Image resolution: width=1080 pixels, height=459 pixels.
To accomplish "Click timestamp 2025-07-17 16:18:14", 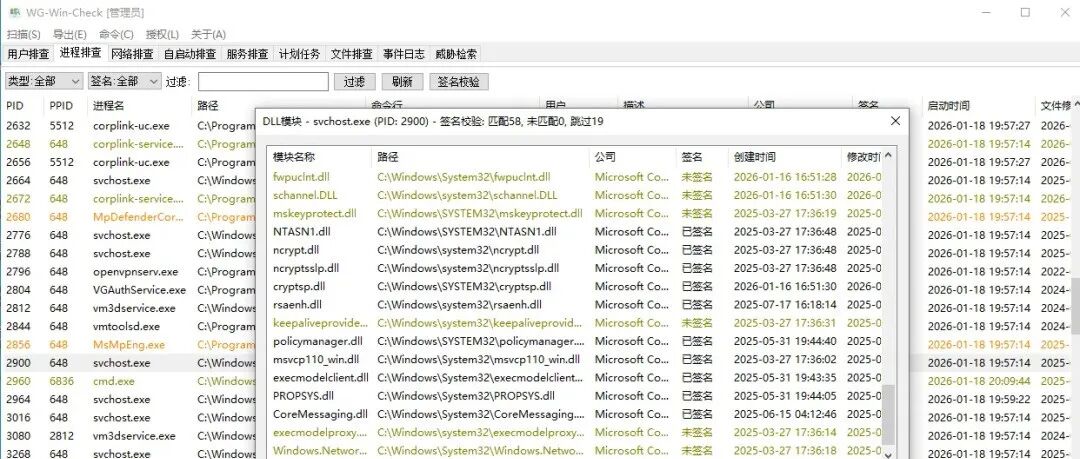I will tap(785, 305).
